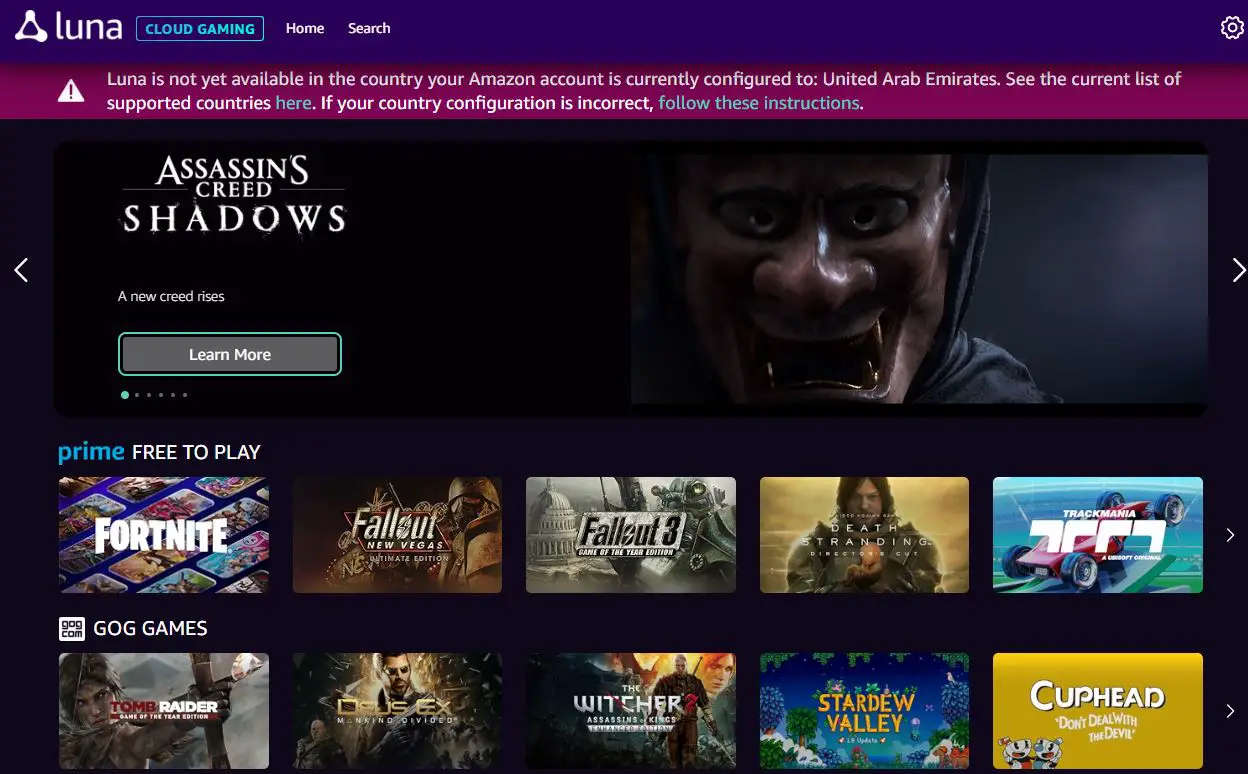This screenshot has height=774, width=1248.
Task: Select the second carousel dot indicator
Action: [137, 394]
